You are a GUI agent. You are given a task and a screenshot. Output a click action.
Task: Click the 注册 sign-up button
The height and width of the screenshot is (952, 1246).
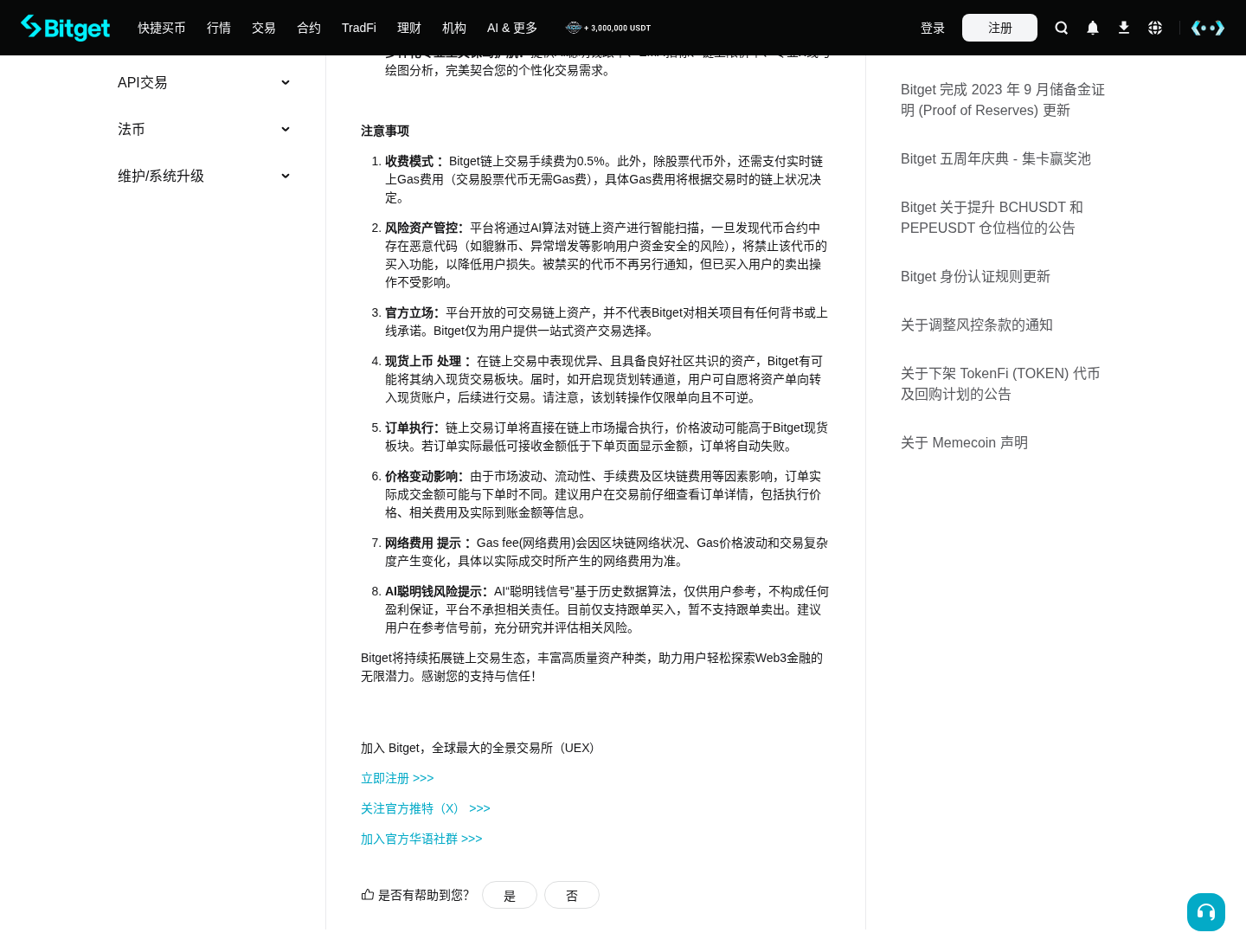(x=999, y=28)
